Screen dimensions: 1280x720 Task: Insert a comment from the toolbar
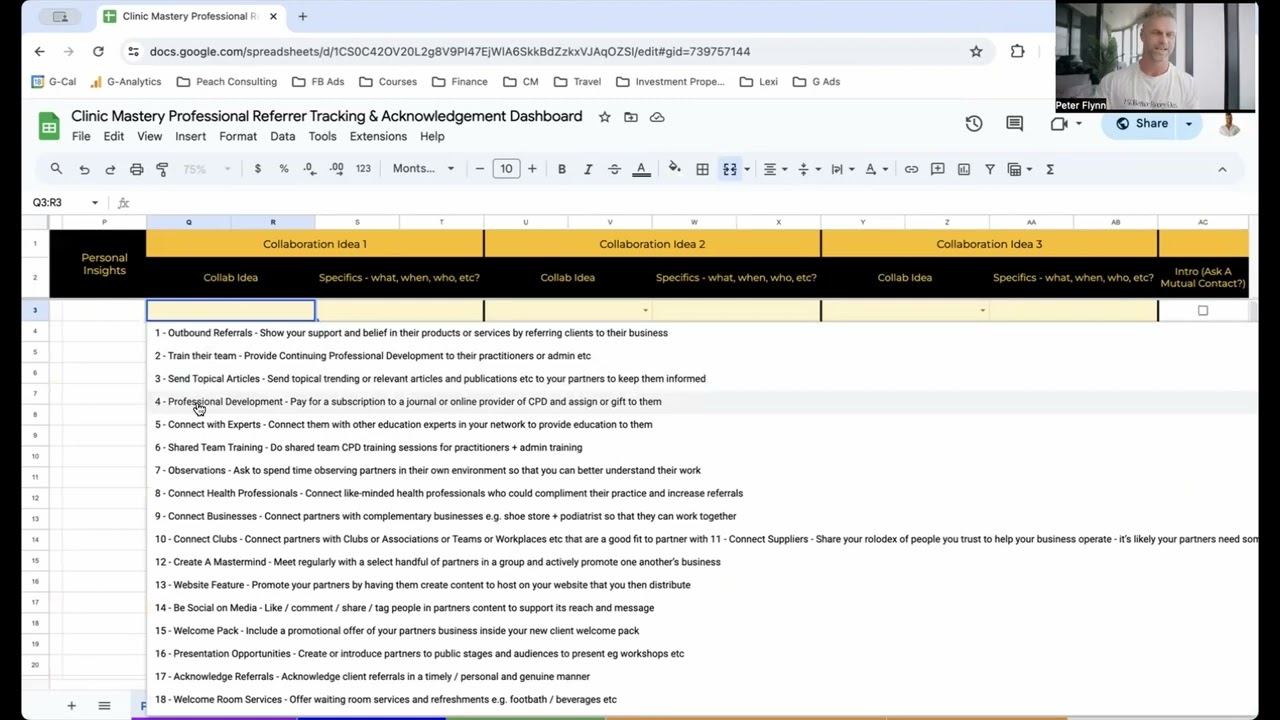pyautogui.click(x=937, y=169)
